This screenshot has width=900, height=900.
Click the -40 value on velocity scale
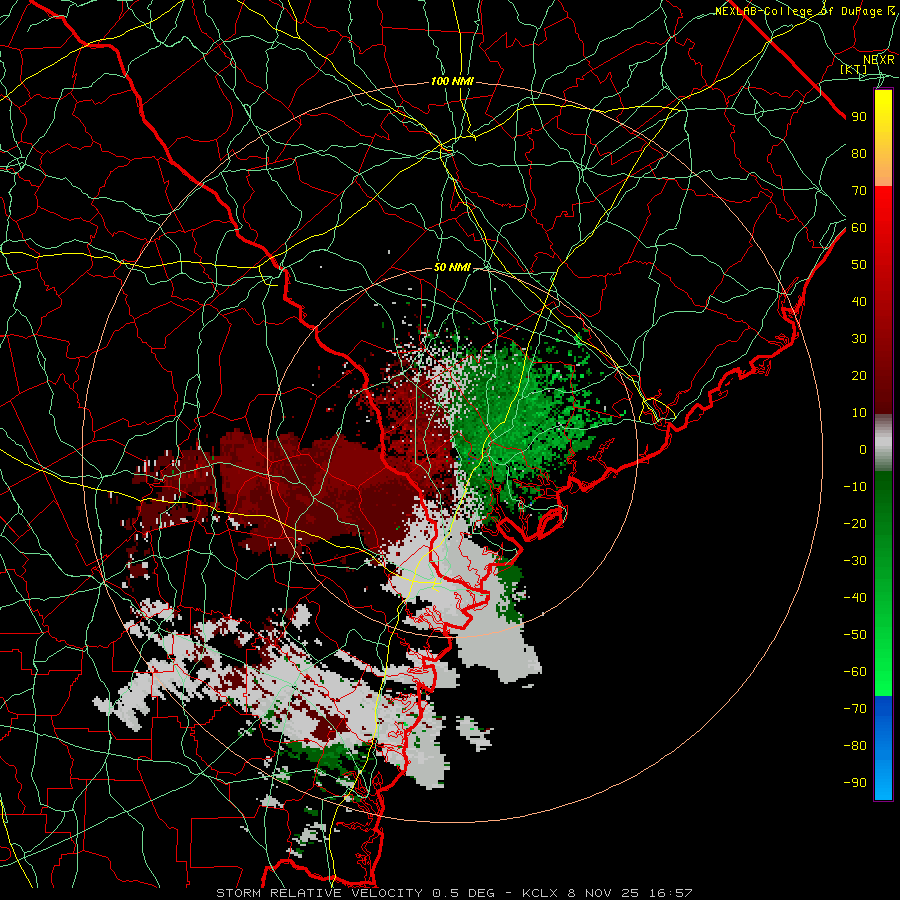pos(855,598)
